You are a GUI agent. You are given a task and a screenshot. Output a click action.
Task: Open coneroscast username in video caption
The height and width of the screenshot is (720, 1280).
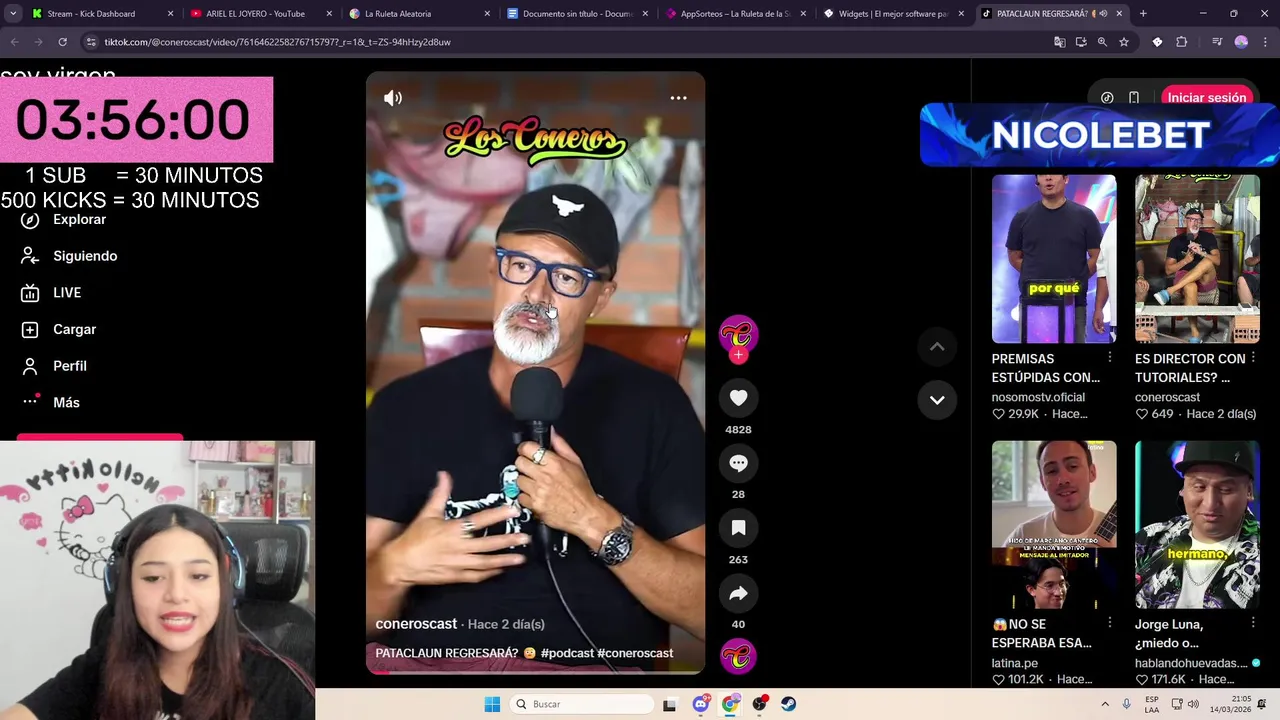point(416,624)
